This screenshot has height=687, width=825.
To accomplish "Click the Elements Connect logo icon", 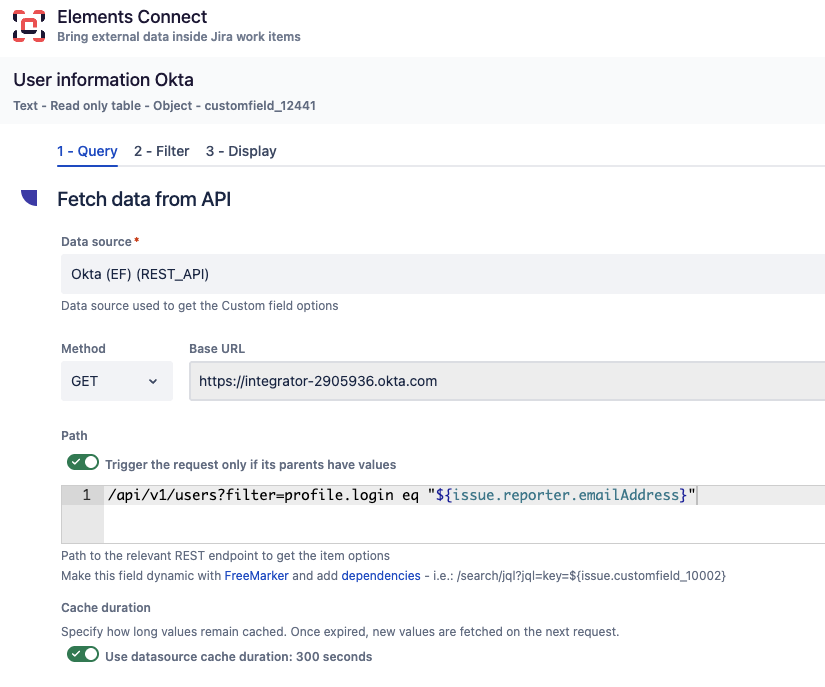I will (x=29, y=25).
